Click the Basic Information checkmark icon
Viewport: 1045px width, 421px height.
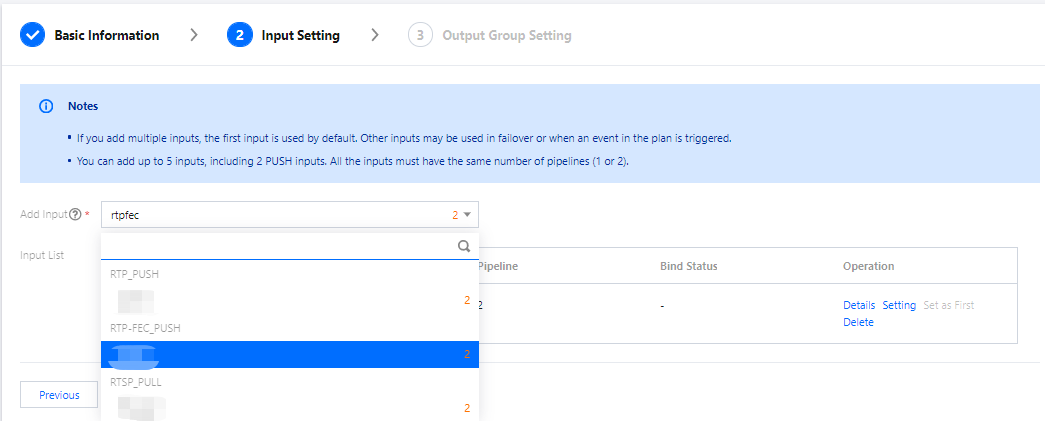[33, 35]
